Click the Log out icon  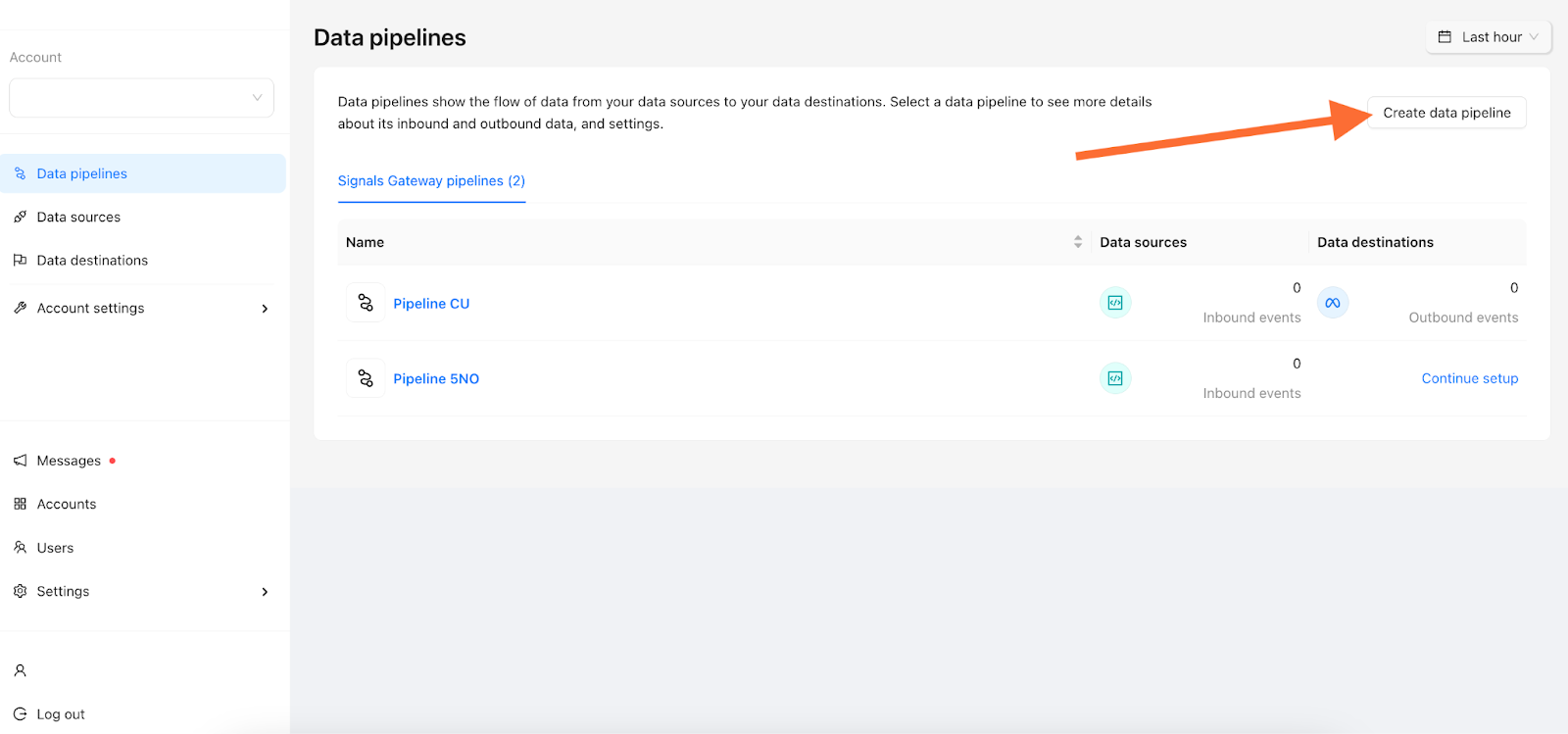[20, 714]
